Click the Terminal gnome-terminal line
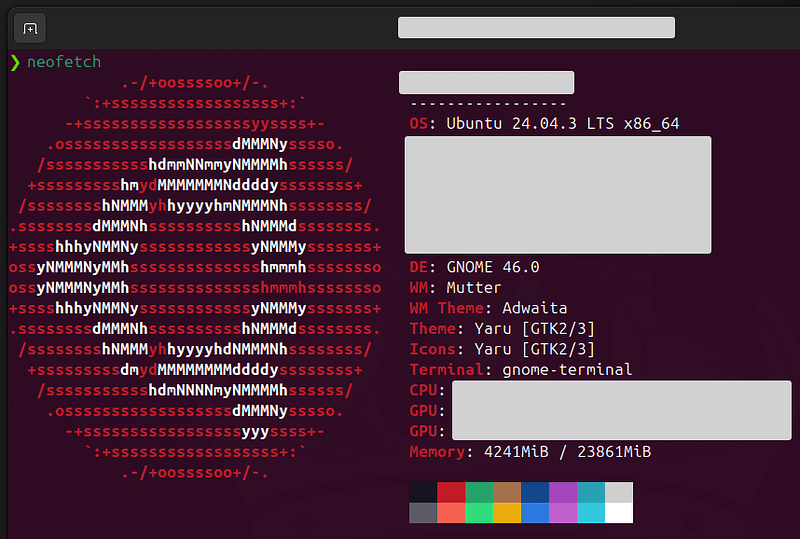Viewport: 800px width, 539px height. coord(520,370)
